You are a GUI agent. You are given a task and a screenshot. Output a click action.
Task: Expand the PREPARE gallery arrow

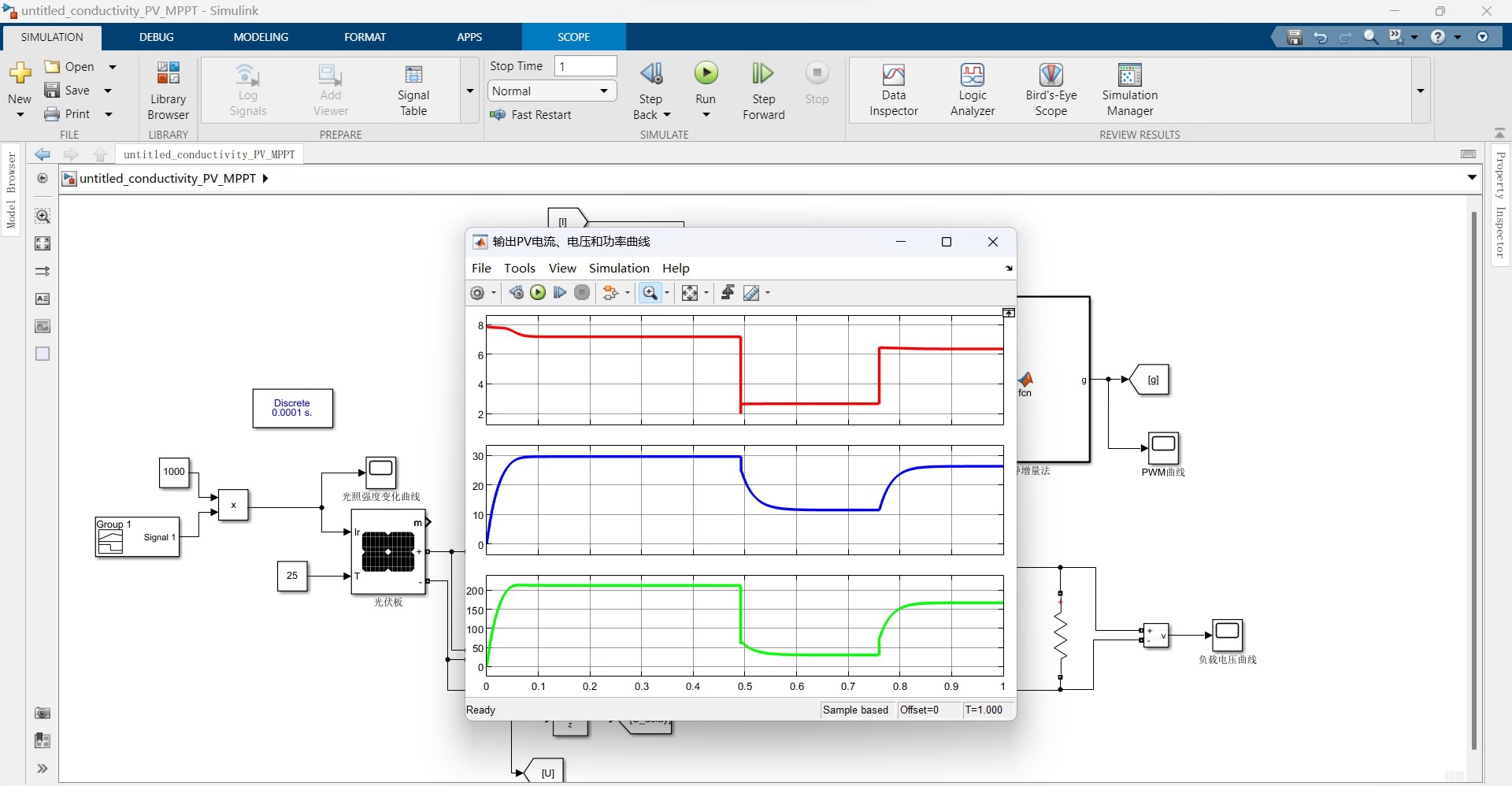(x=470, y=91)
